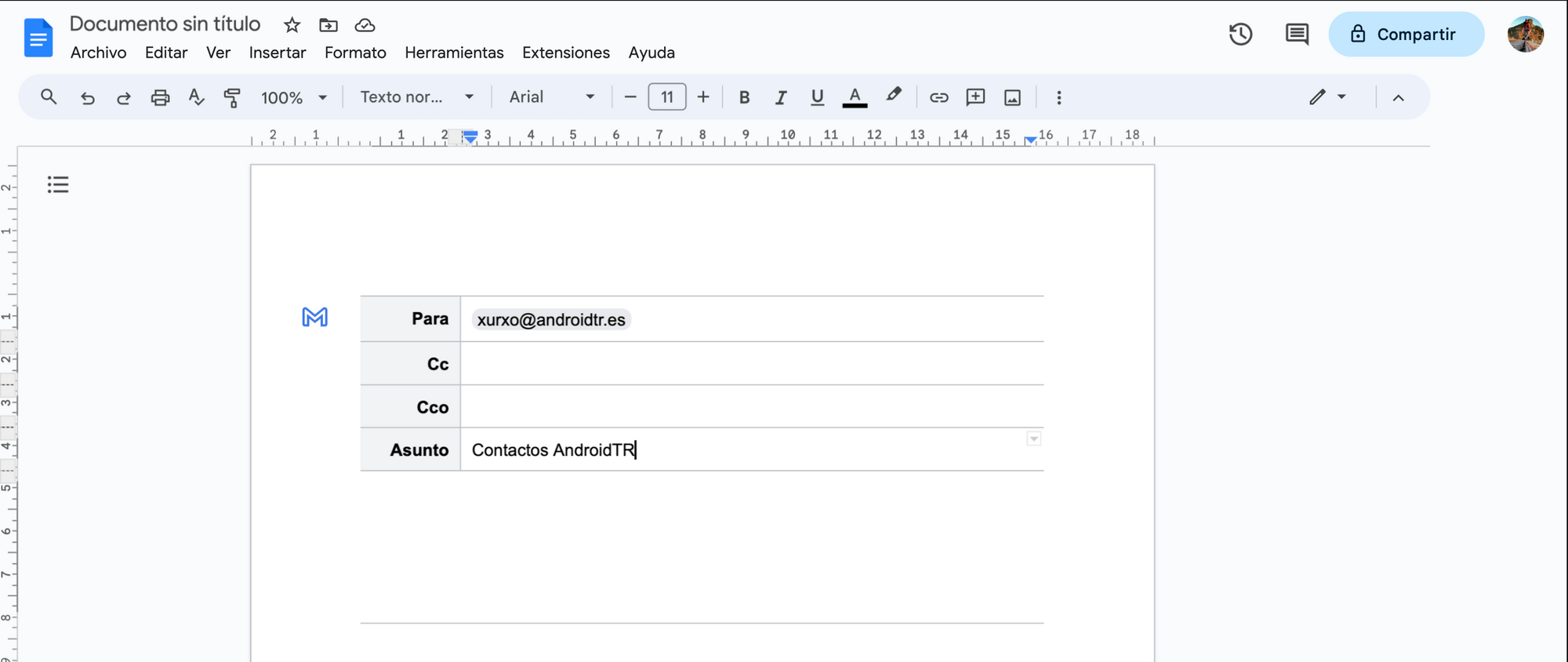Insert an image

pos(1012,97)
